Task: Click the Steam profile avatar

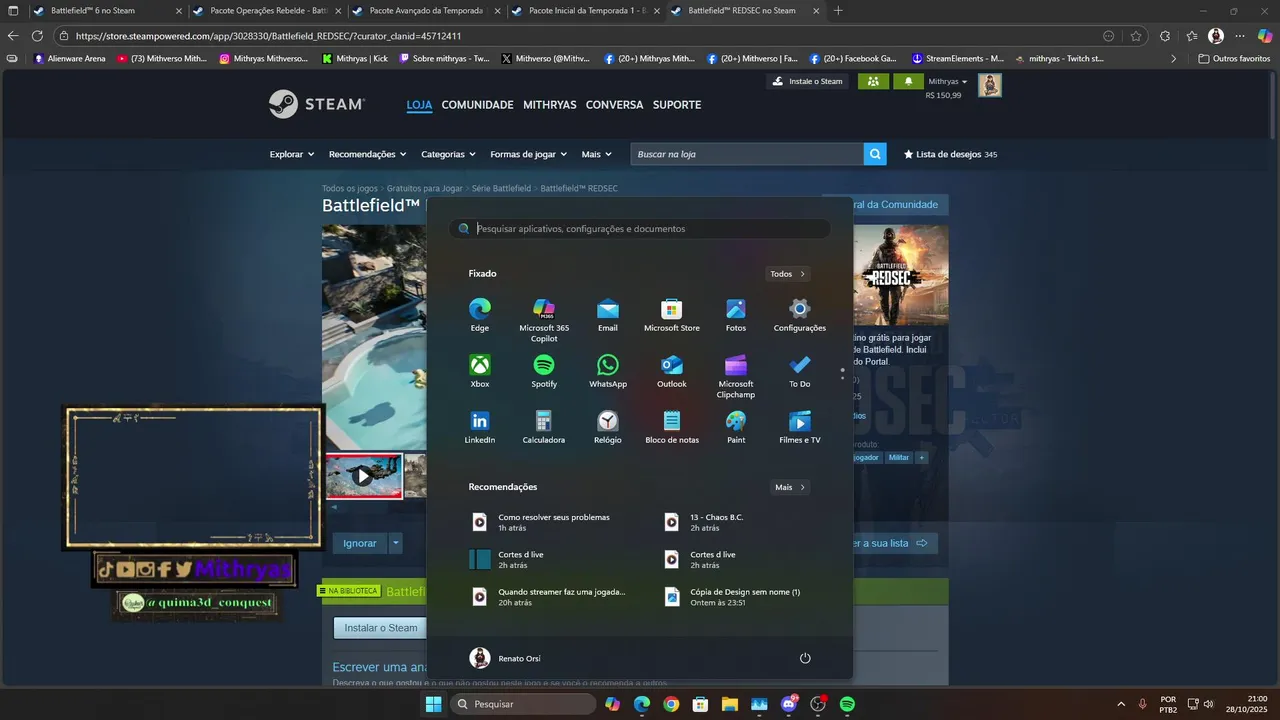Action: (x=990, y=85)
